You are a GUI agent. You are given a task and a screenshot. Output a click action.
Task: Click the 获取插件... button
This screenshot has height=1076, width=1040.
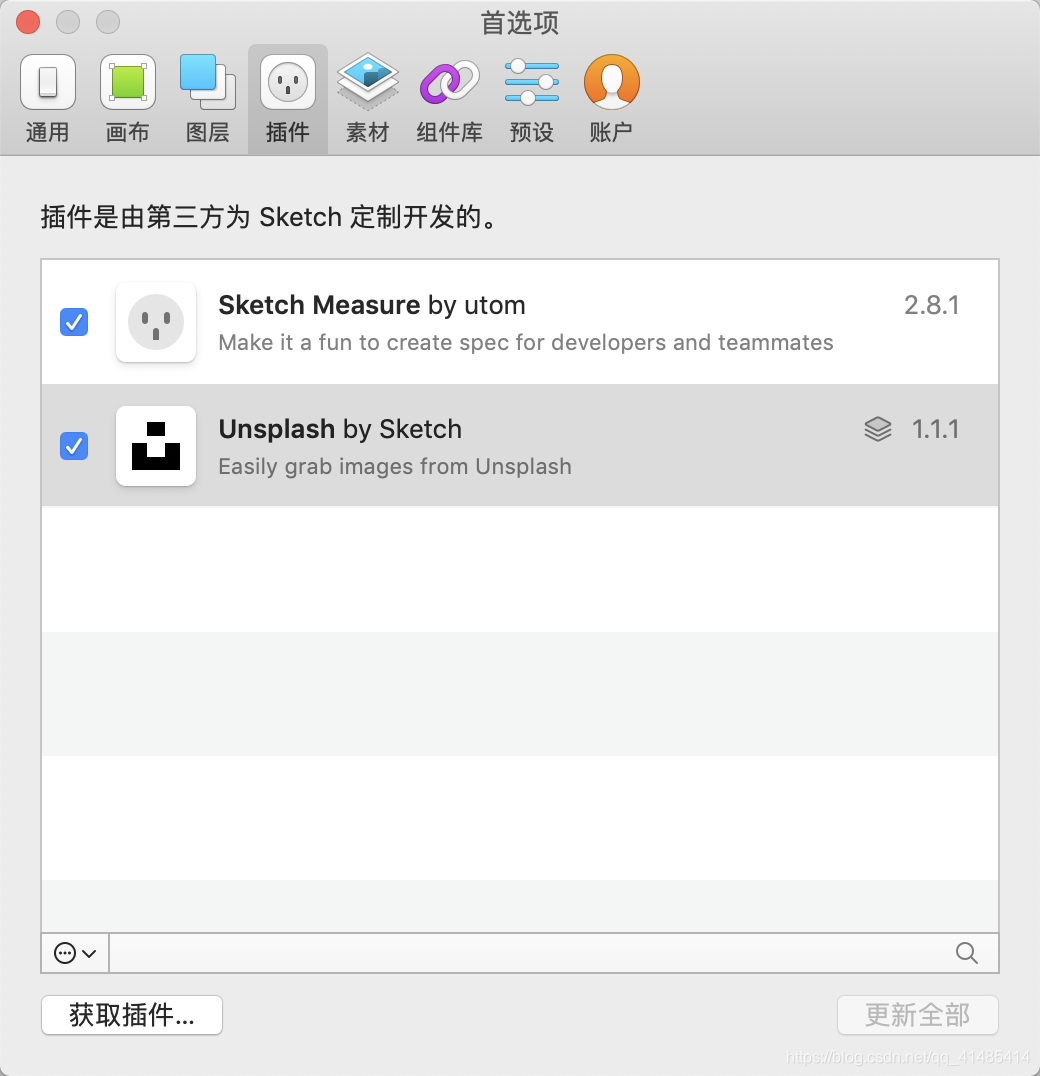(132, 1015)
